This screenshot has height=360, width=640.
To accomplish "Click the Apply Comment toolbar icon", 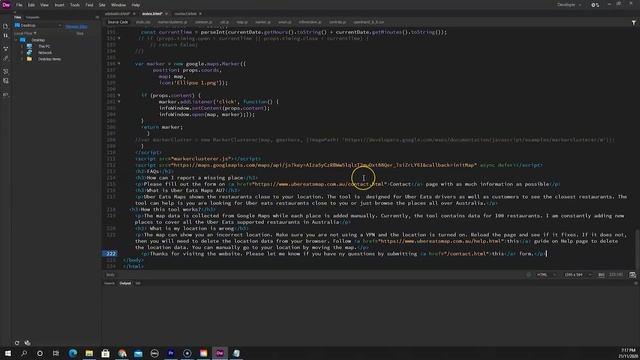I will 6,81.
